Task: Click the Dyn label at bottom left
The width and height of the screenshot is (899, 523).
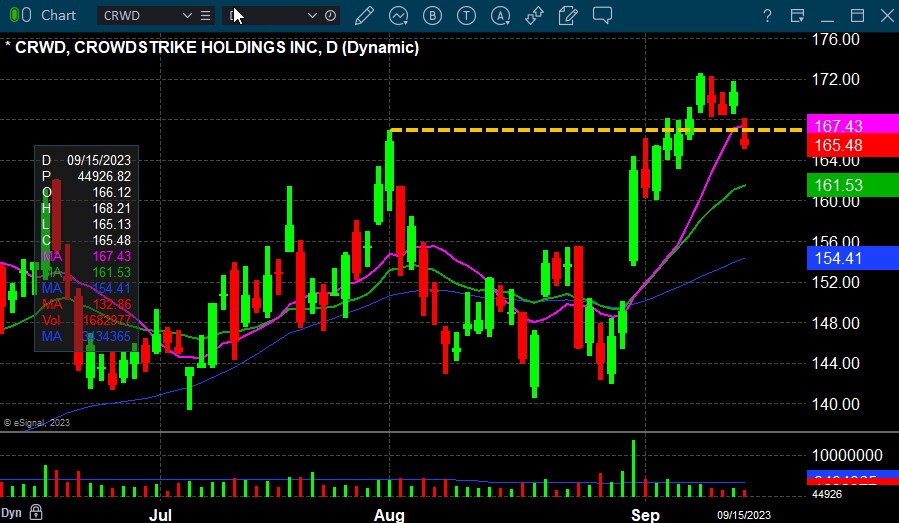Action: [11, 512]
